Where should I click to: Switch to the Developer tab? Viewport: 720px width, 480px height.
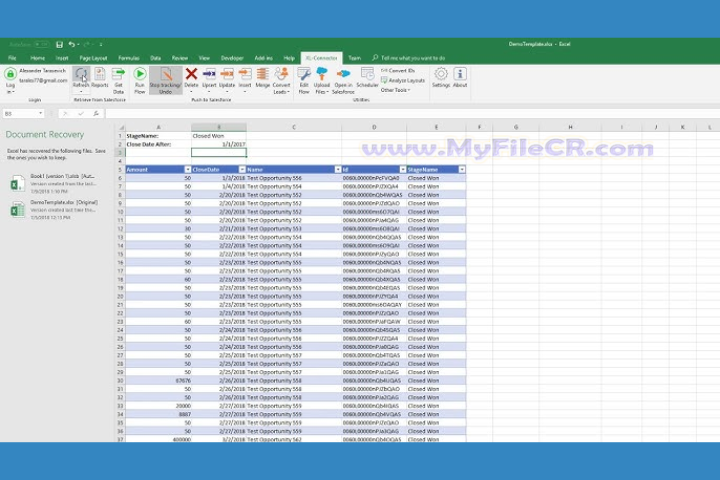pyautogui.click(x=232, y=58)
